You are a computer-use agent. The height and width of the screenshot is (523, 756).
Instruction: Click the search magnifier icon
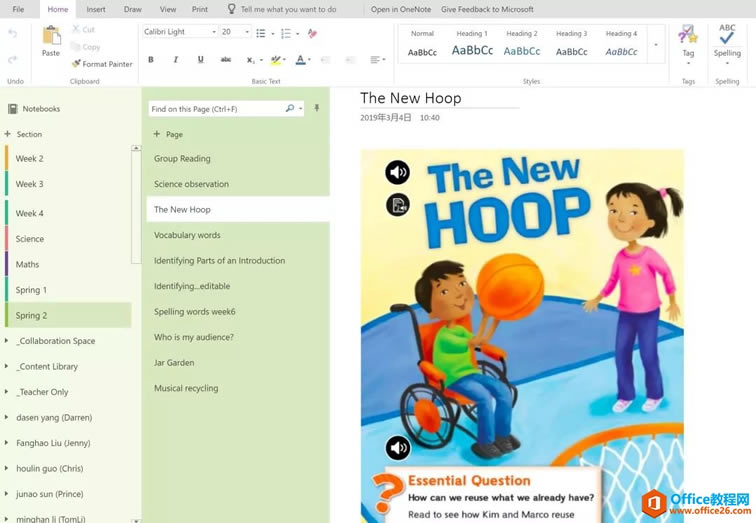point(290,108)
